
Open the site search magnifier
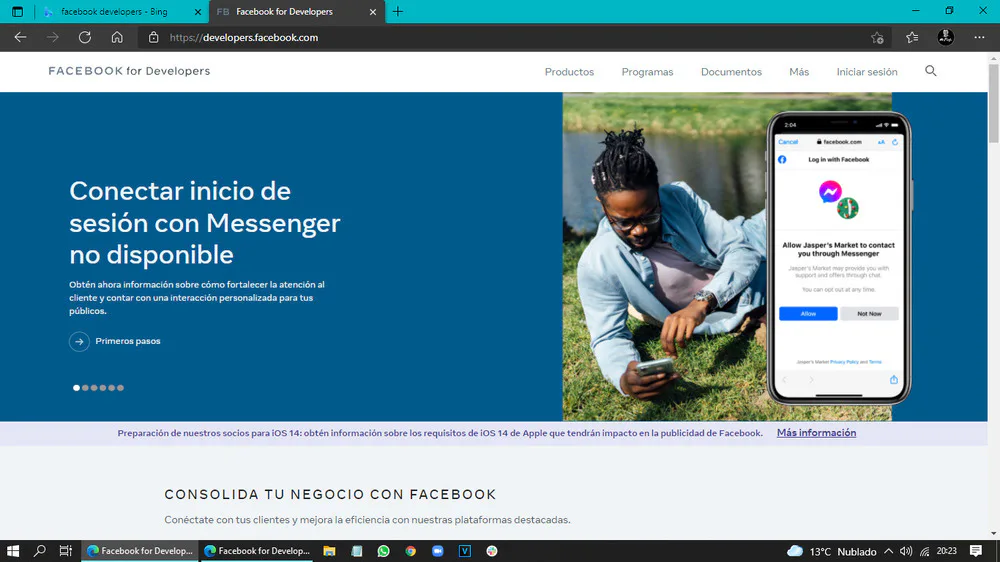point(930,71)
